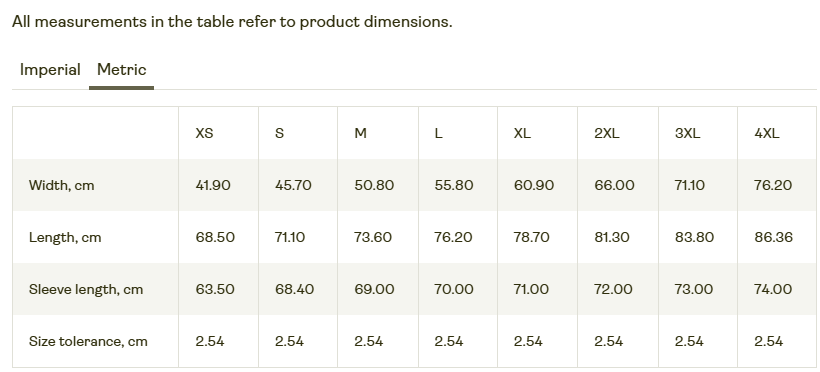The width and height of the screenshot is (820, 372).
Task: Click the XS column header
Action: (204, 133)
